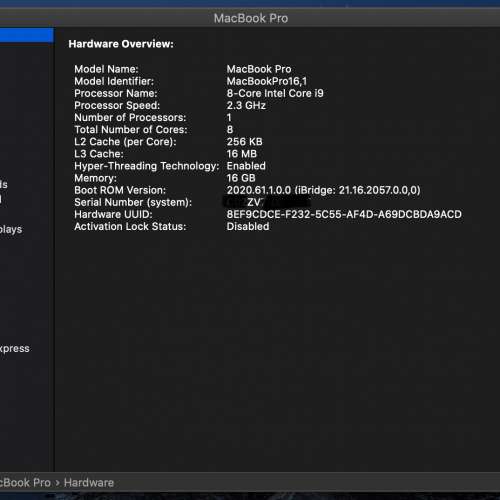Viewport: 500px width, 500px height.
Task: Click the '2020.61.1.0.0 (iBridge: 21.16.2057.0.0,0)' value
Action: pyautogui.click(x=324, y=190)
